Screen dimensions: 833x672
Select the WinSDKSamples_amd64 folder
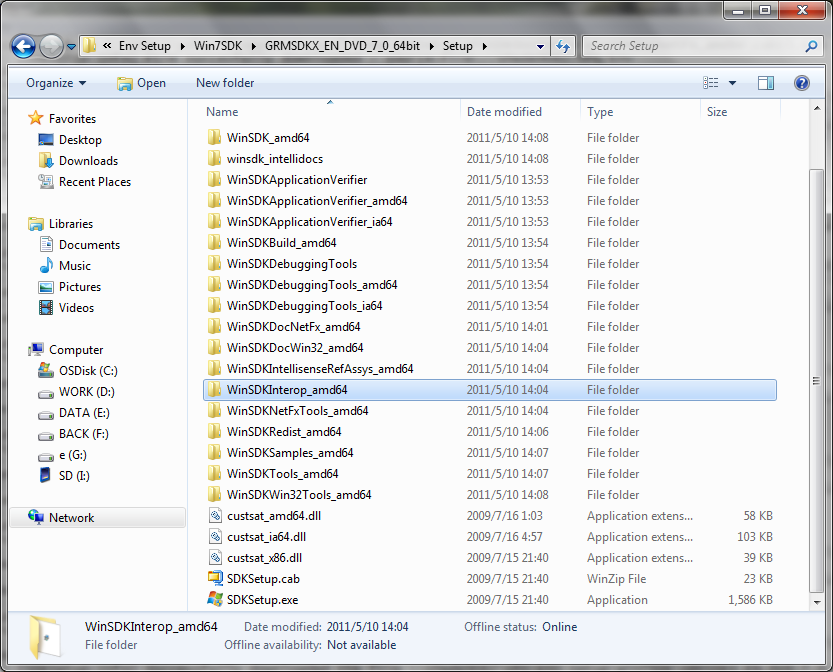click(x=289, y=453)
